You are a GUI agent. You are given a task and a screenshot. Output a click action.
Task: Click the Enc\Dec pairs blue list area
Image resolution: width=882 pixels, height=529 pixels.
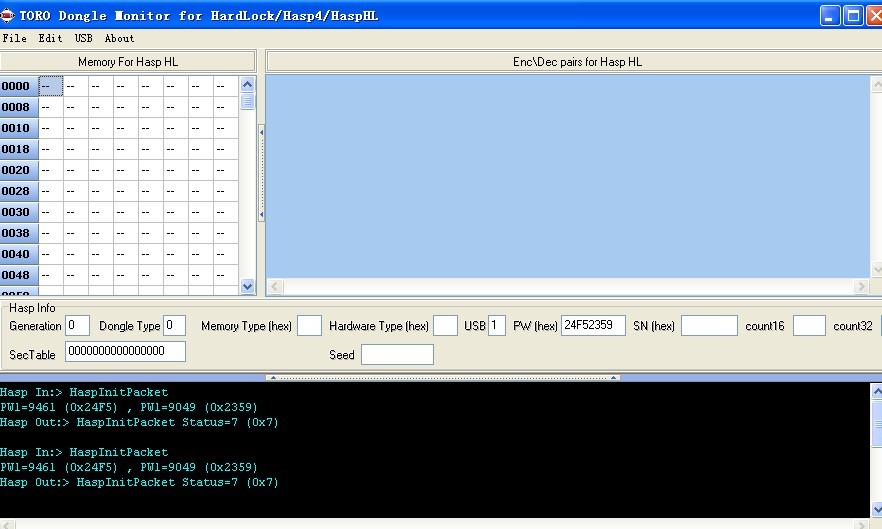point(568,177)
